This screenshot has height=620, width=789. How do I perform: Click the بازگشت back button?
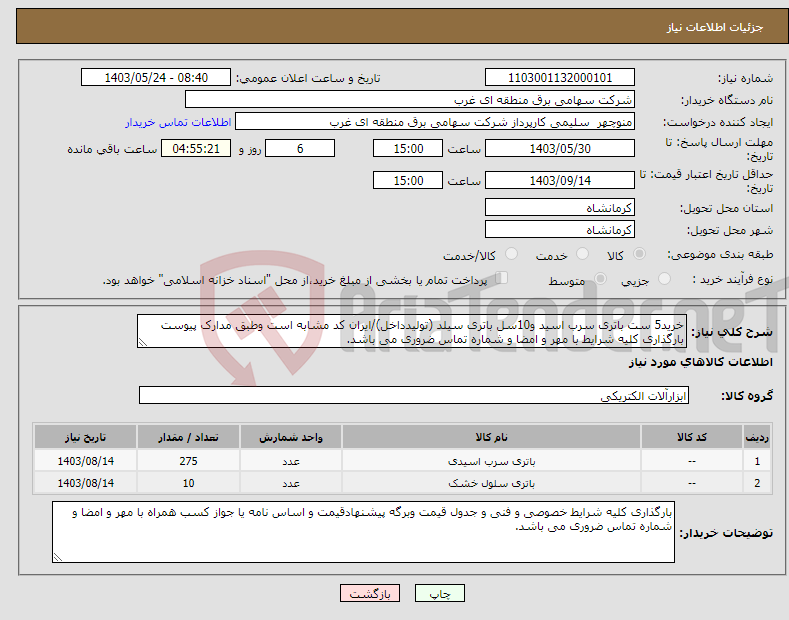pos(370,594)
